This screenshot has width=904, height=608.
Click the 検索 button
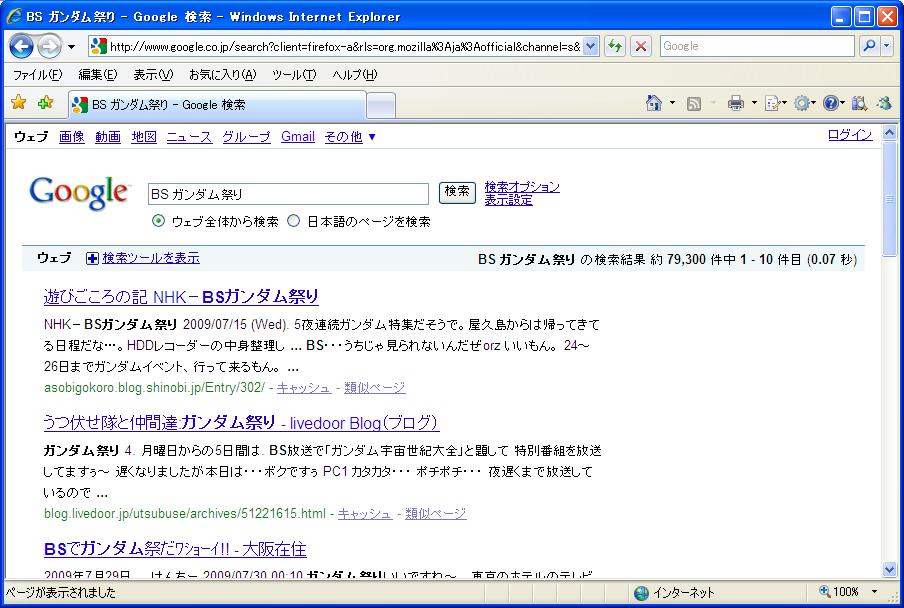click(x=457, y=192)
